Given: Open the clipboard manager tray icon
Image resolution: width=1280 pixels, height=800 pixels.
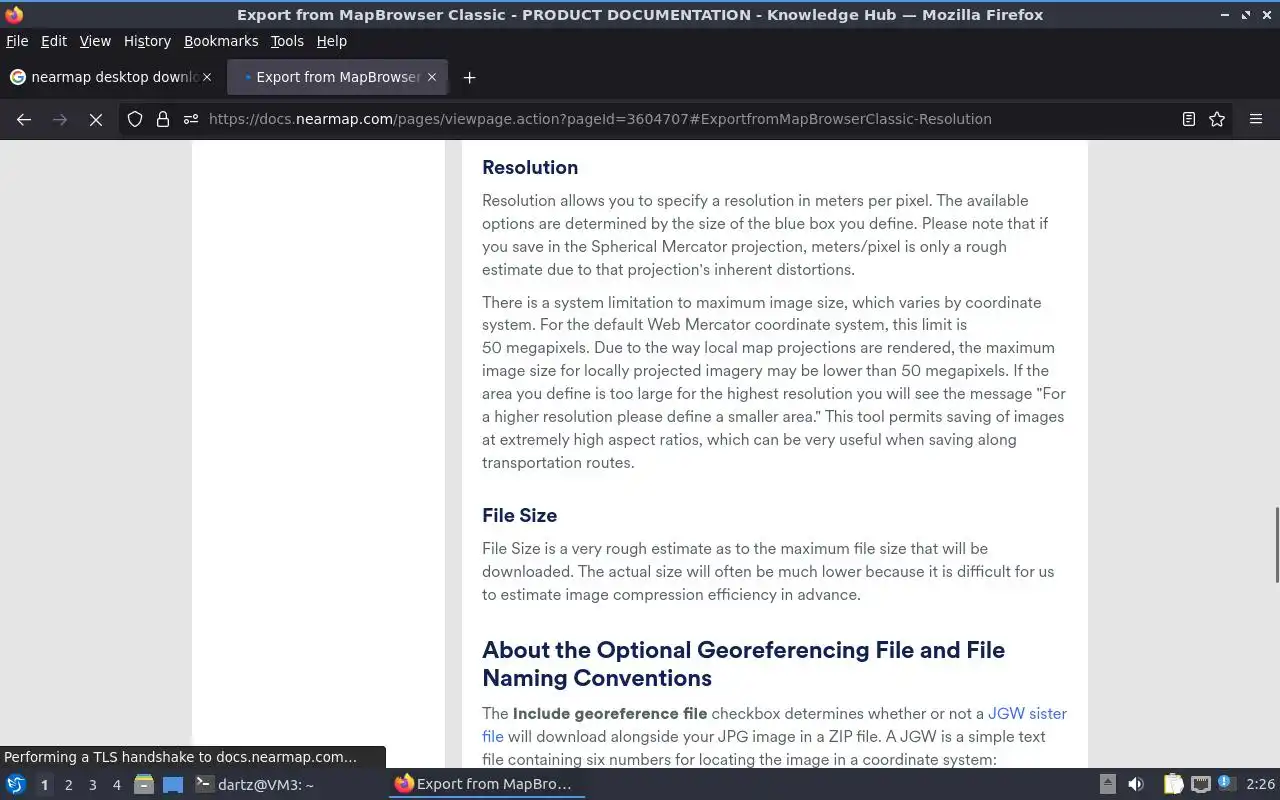Looking at the screenshot, I should click(x=1173, y=784).
